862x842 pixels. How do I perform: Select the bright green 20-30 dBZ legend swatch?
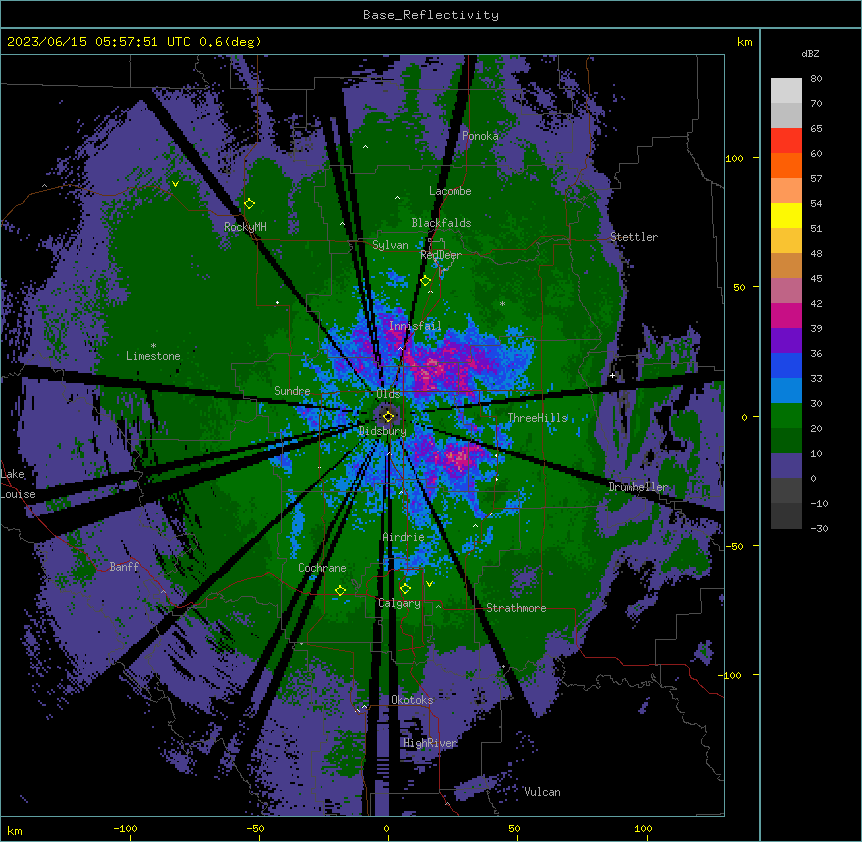click(x=786, y=416)
